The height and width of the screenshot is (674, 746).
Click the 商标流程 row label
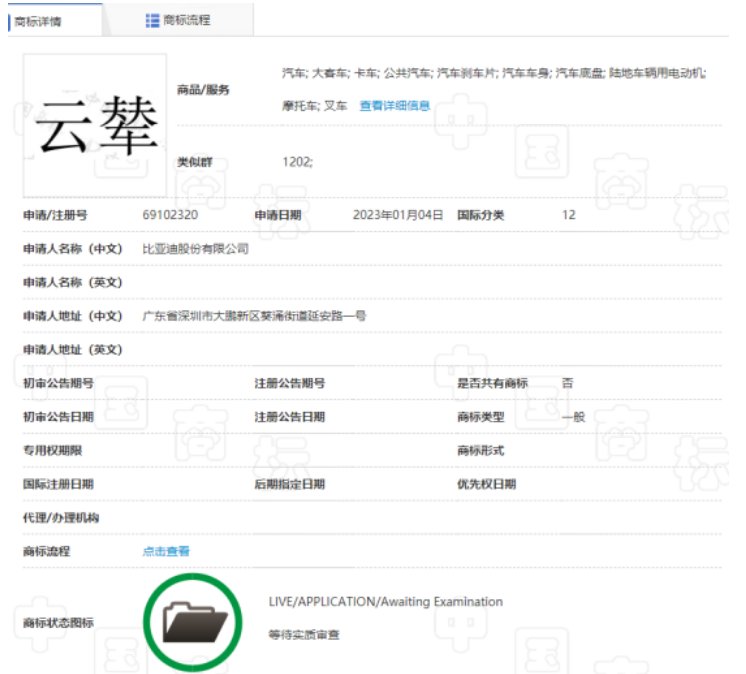46,551
